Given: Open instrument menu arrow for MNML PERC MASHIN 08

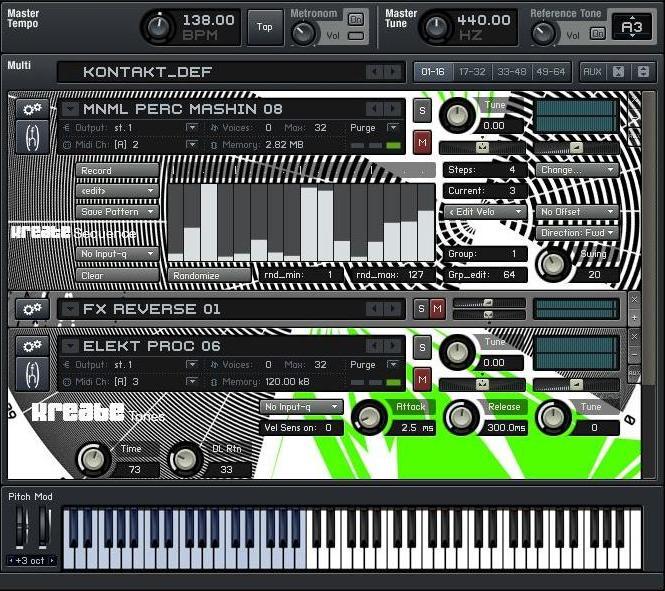Looking at the screenshot, I should (x=70, y=109).
